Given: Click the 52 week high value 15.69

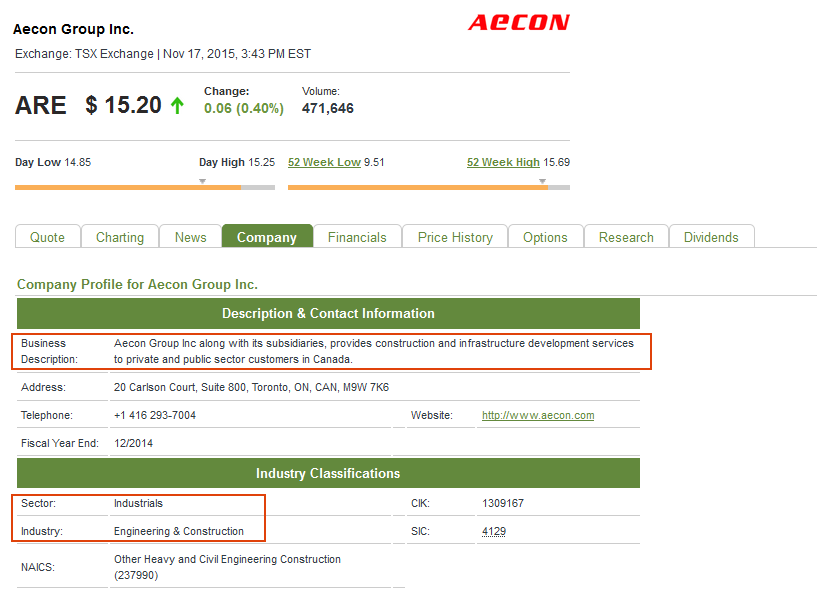Looking at the screenshot, I should (556, 162).
